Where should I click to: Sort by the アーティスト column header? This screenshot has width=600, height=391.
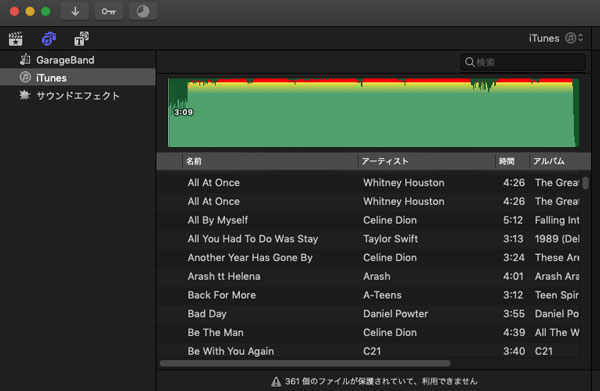point(427,161)
